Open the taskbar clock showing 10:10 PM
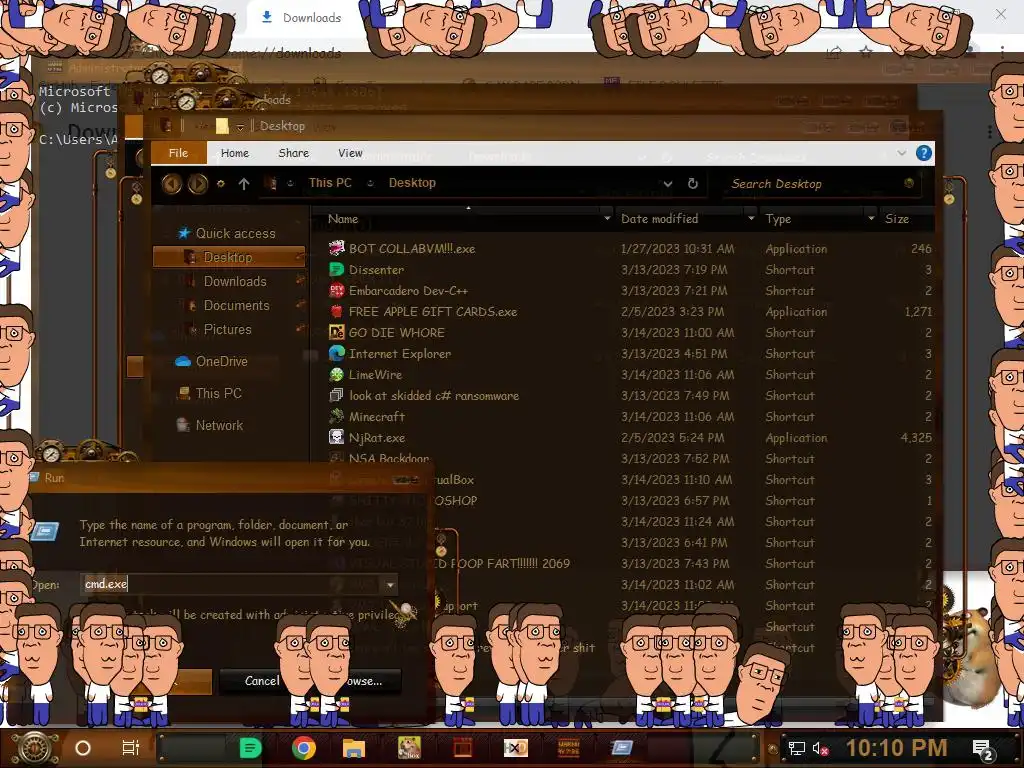 click(897, 748)
